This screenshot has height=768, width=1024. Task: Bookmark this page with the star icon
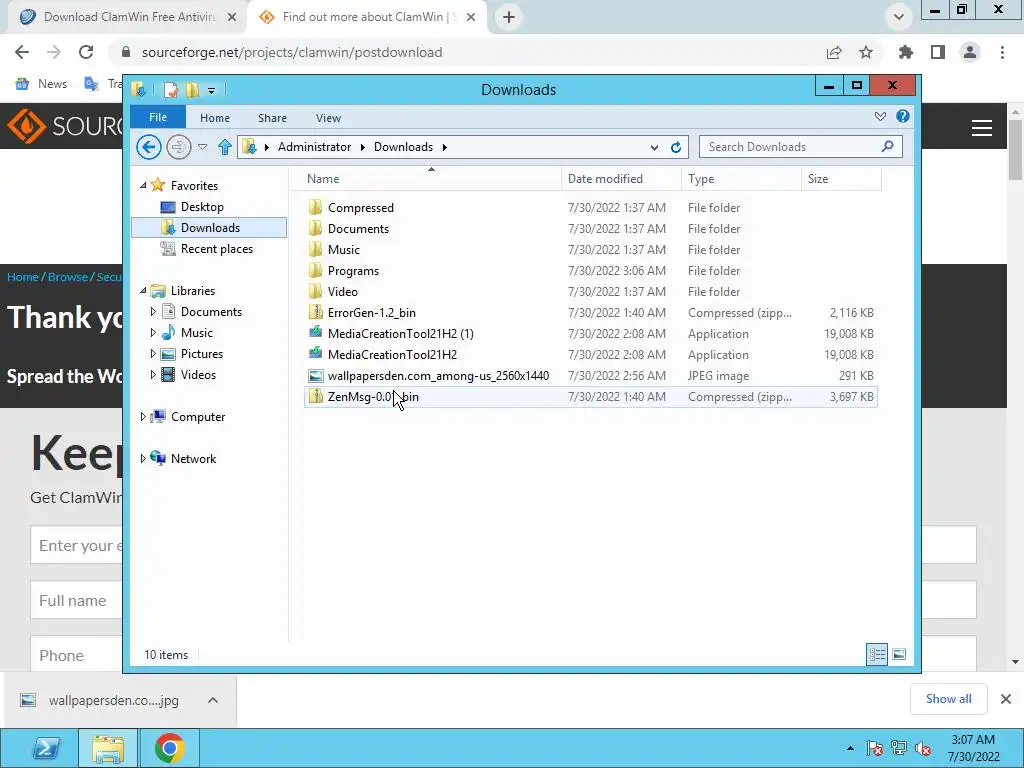pyautogui.click(x=866, y=52)
